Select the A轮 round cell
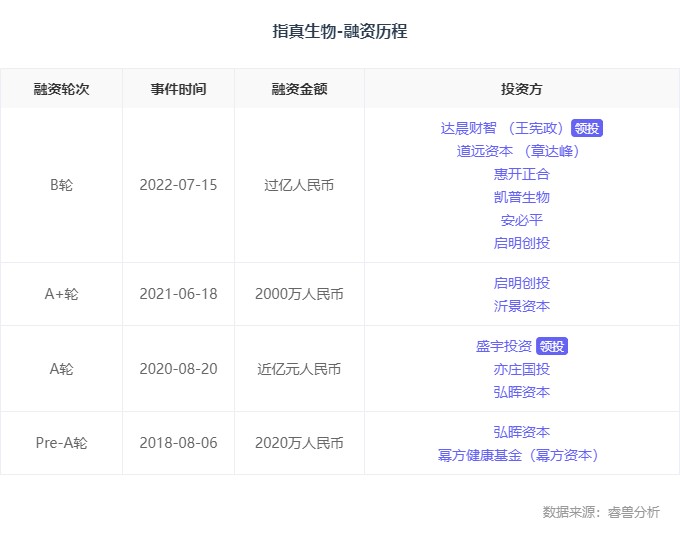The image size is (680, 548). tap(61, 369)
